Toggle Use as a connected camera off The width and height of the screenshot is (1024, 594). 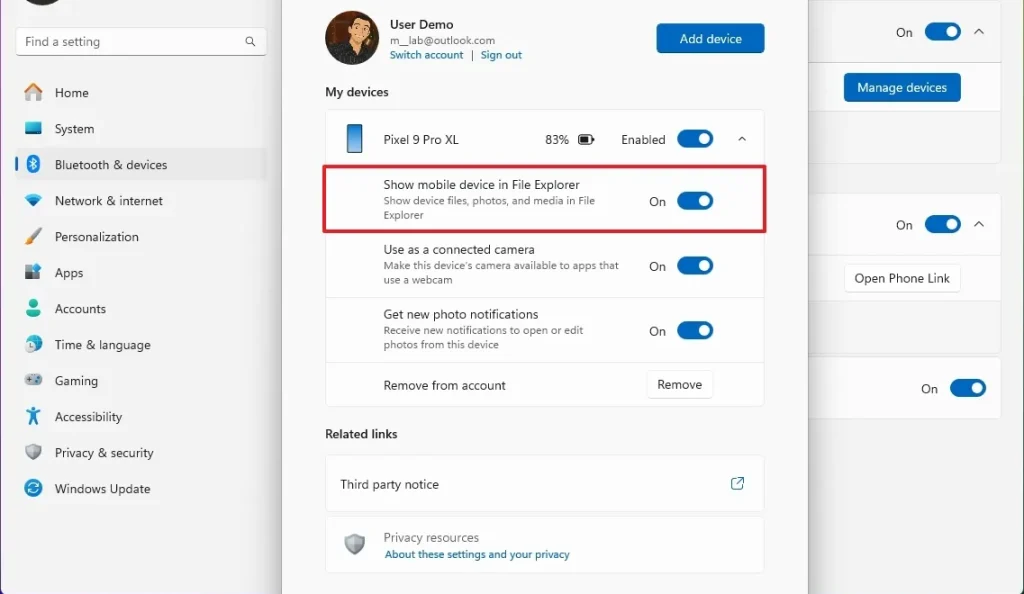pos(695,265)
